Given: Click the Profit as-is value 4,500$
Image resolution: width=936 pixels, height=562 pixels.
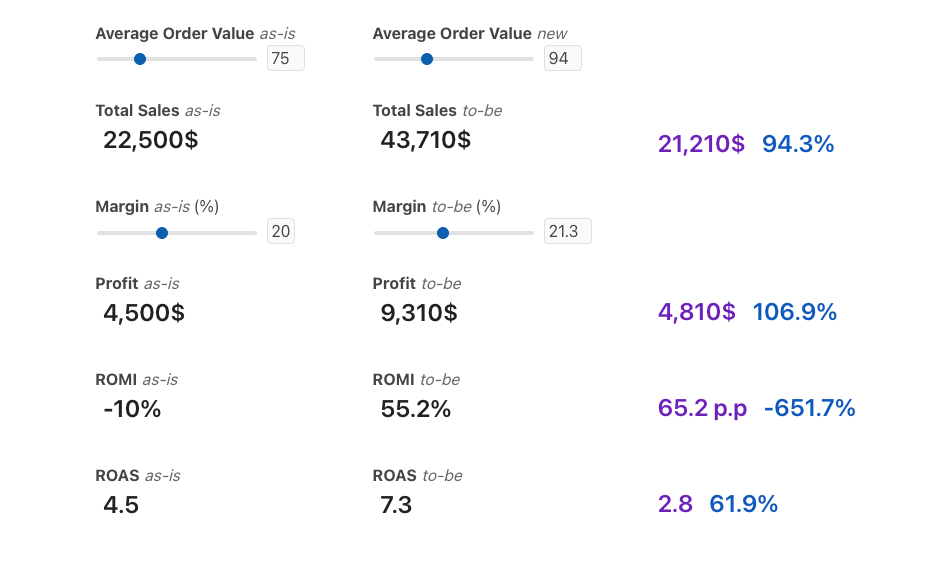Looking at the screenshot, I should point(144,313).
